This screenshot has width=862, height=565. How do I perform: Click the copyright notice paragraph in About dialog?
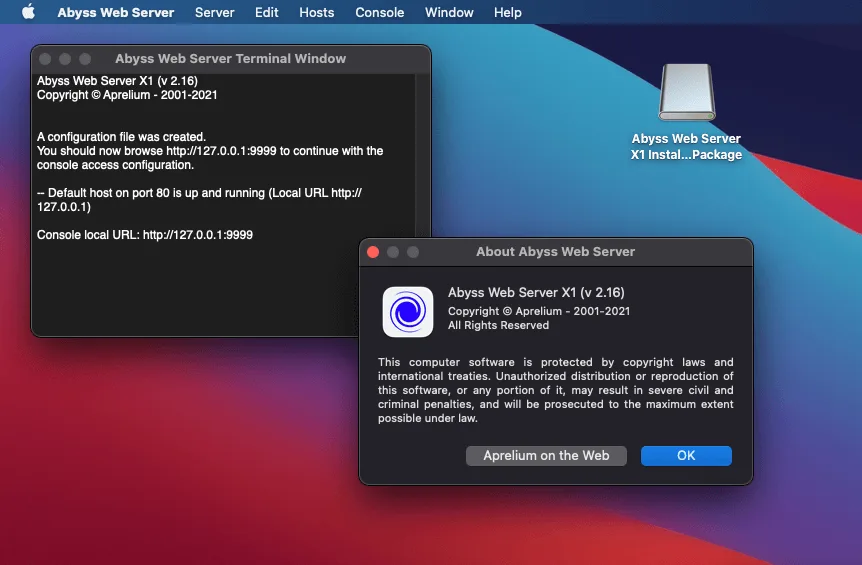(555, 390)
